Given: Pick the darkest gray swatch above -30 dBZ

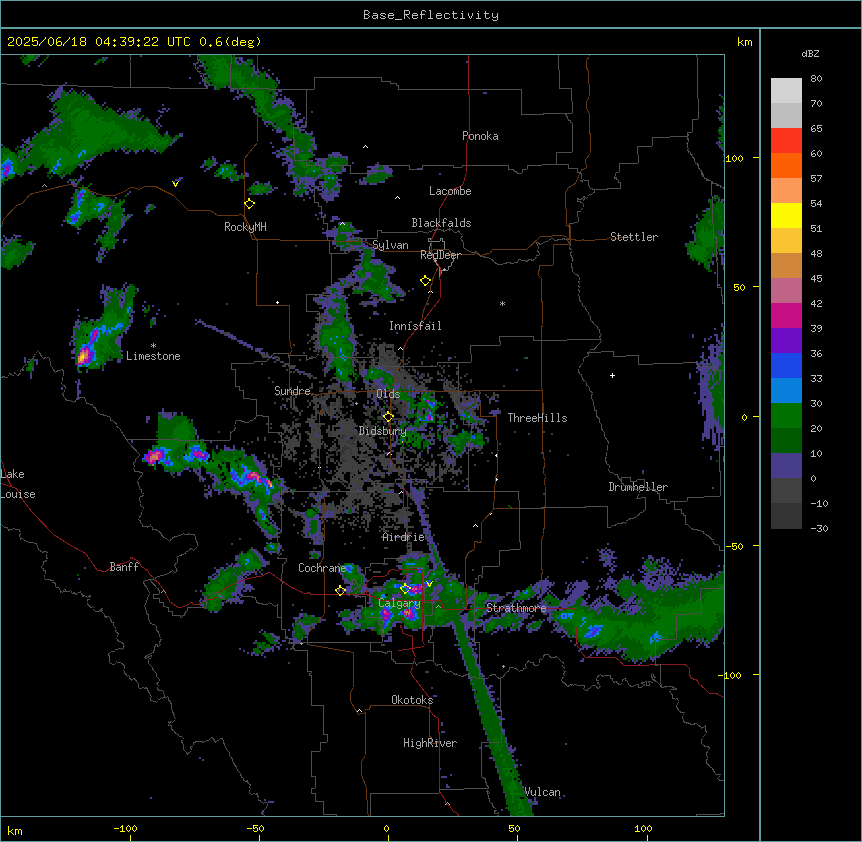Looking at the screenshot, I should pos(786,516).
